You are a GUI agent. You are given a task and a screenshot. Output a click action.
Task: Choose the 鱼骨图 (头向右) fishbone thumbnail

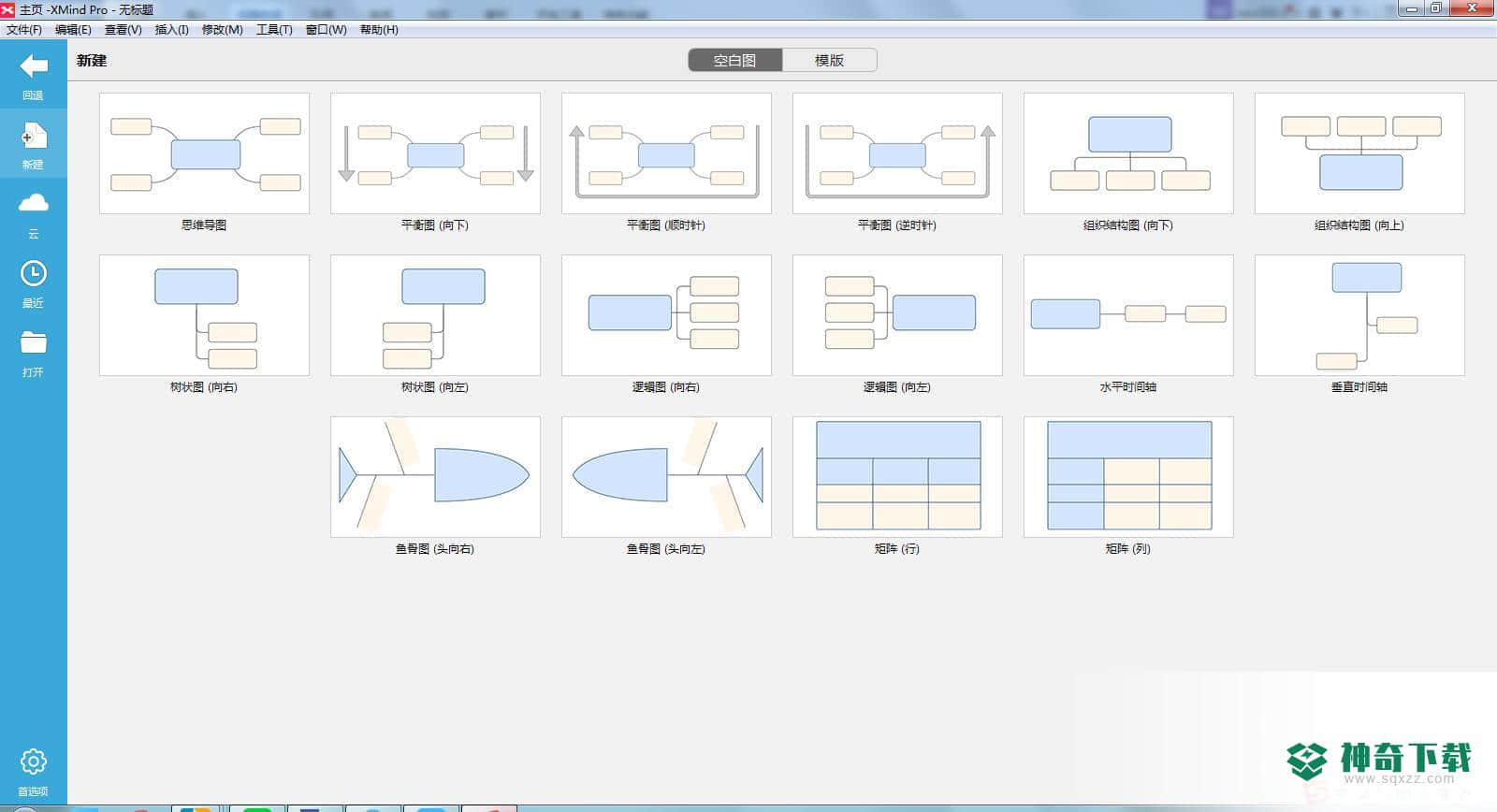pyautogui.click(x=435, y=477)
